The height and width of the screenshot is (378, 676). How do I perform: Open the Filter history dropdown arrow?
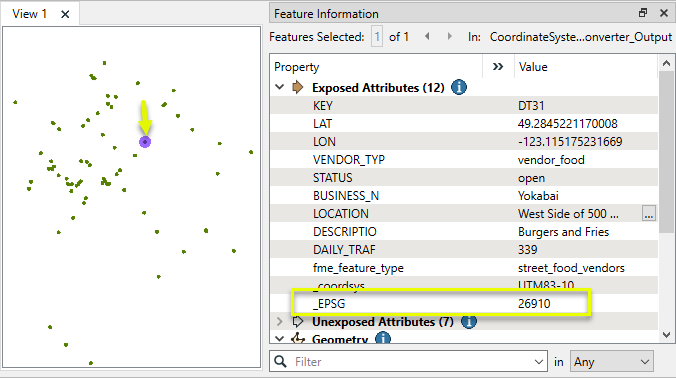coord(538,362)
